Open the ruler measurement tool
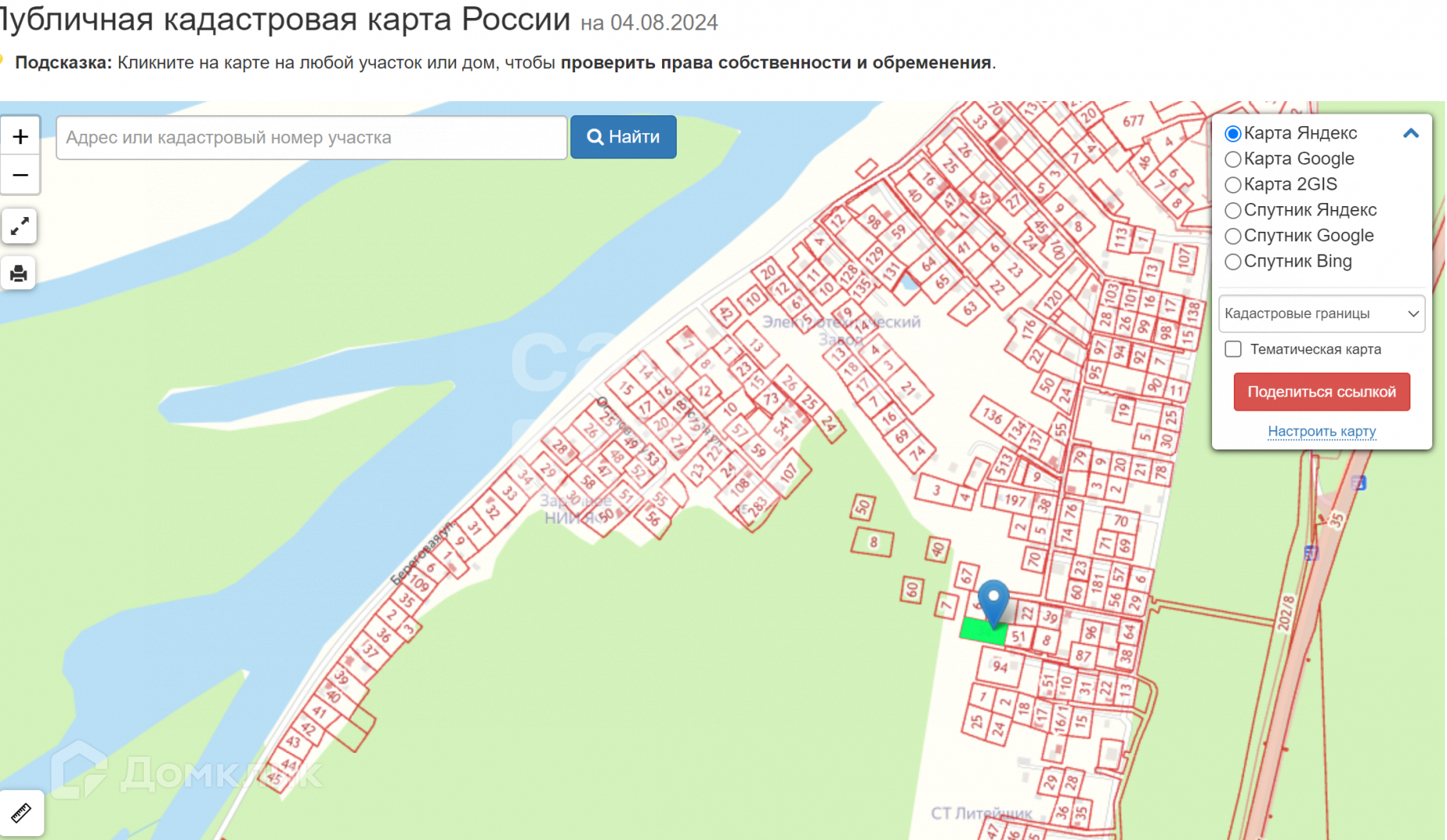The height and width of the screenshot is (840, 1447). click(x=21, y=814)
